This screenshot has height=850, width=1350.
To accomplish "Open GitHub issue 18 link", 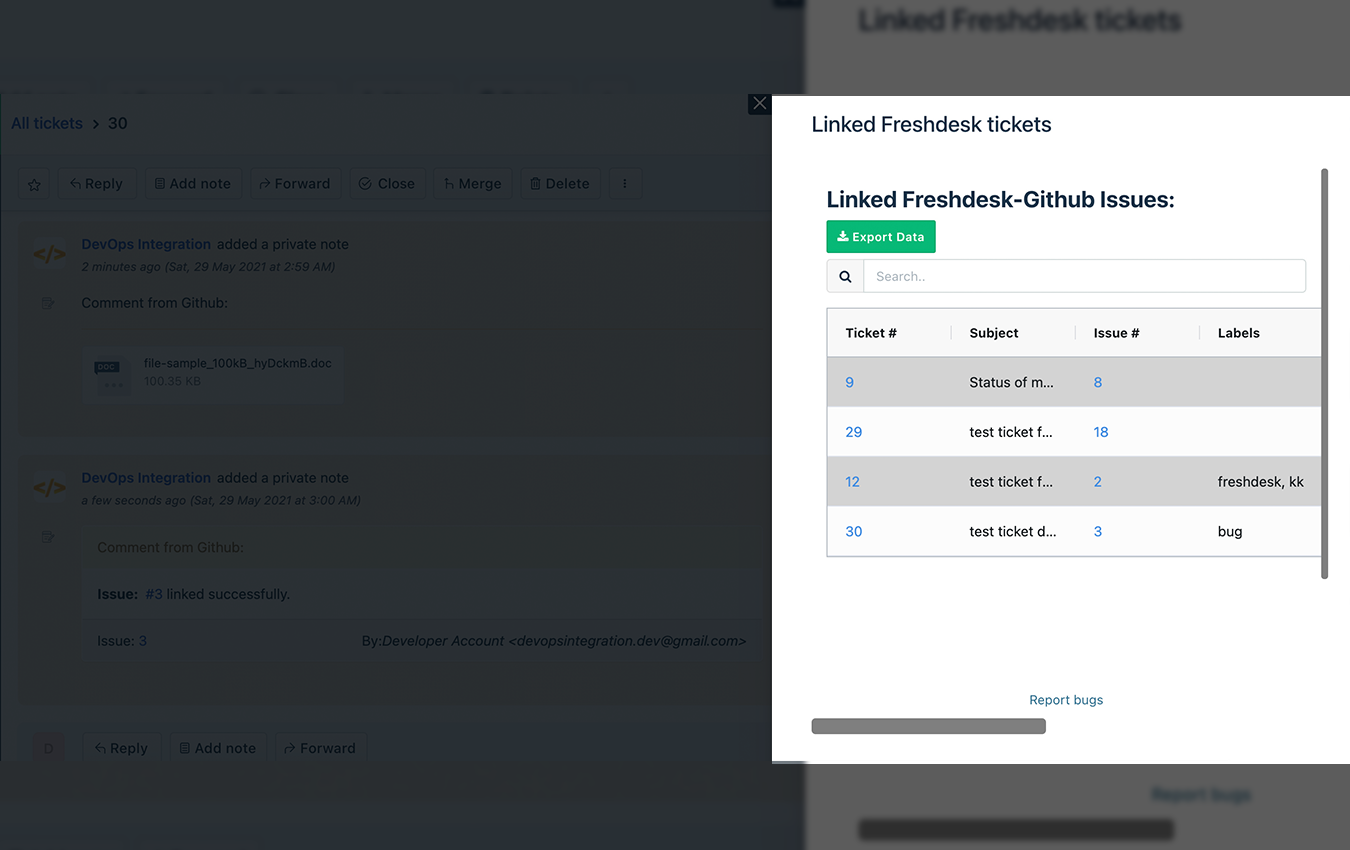I will 1101,432.
